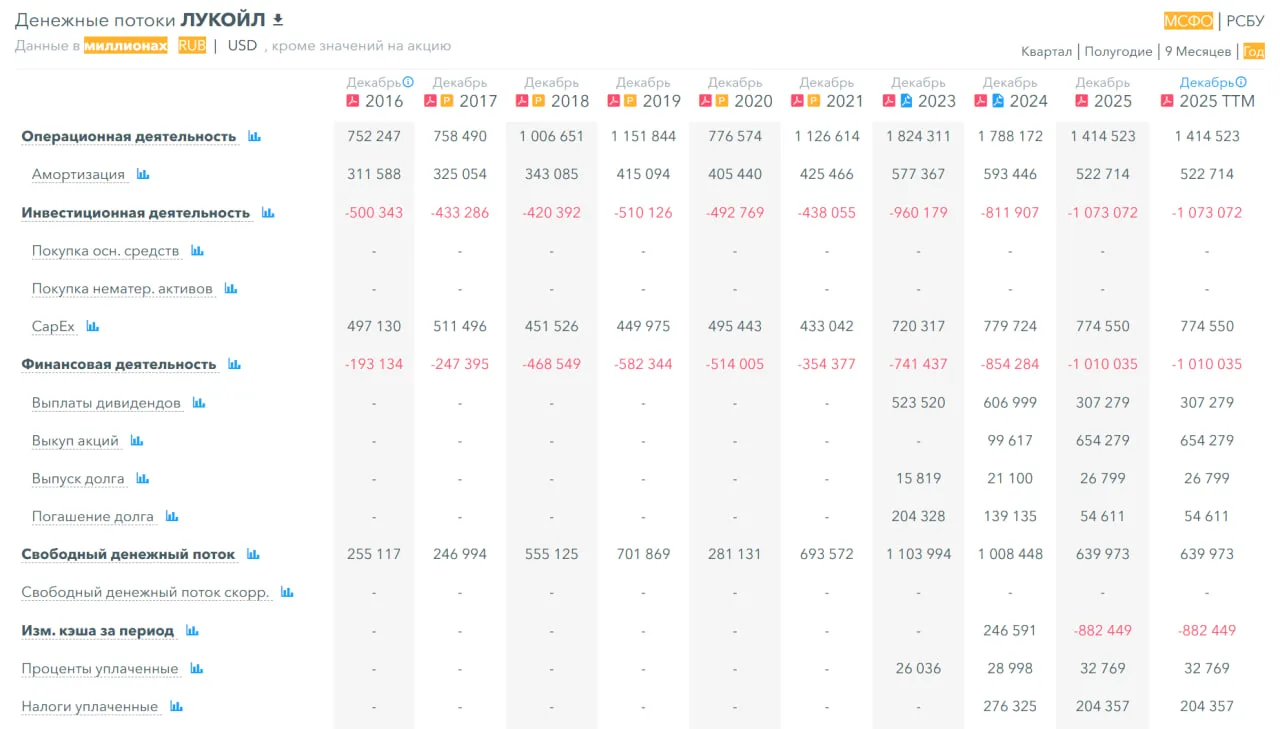Click the orange presentation icon for 2018
The width and height of the screenshot is (1280, 729).
(538, 101)
